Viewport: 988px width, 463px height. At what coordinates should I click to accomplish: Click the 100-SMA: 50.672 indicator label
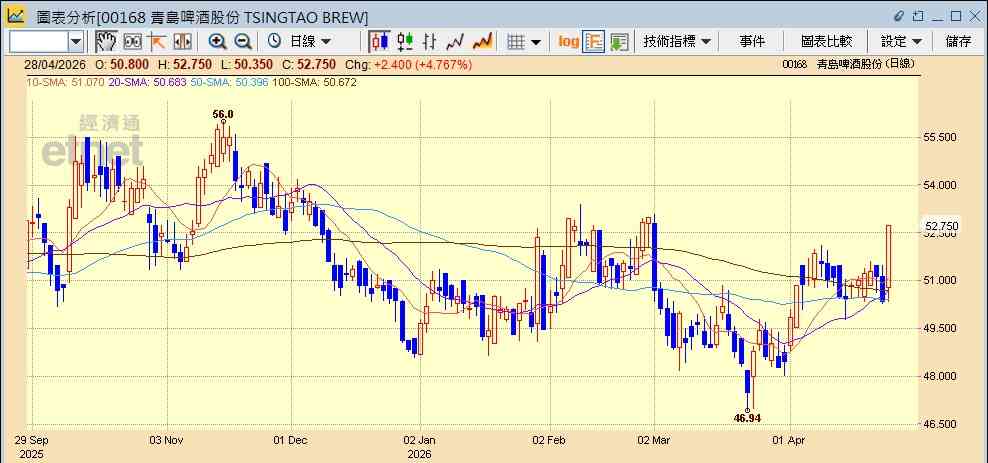click(x=316, y=82)
